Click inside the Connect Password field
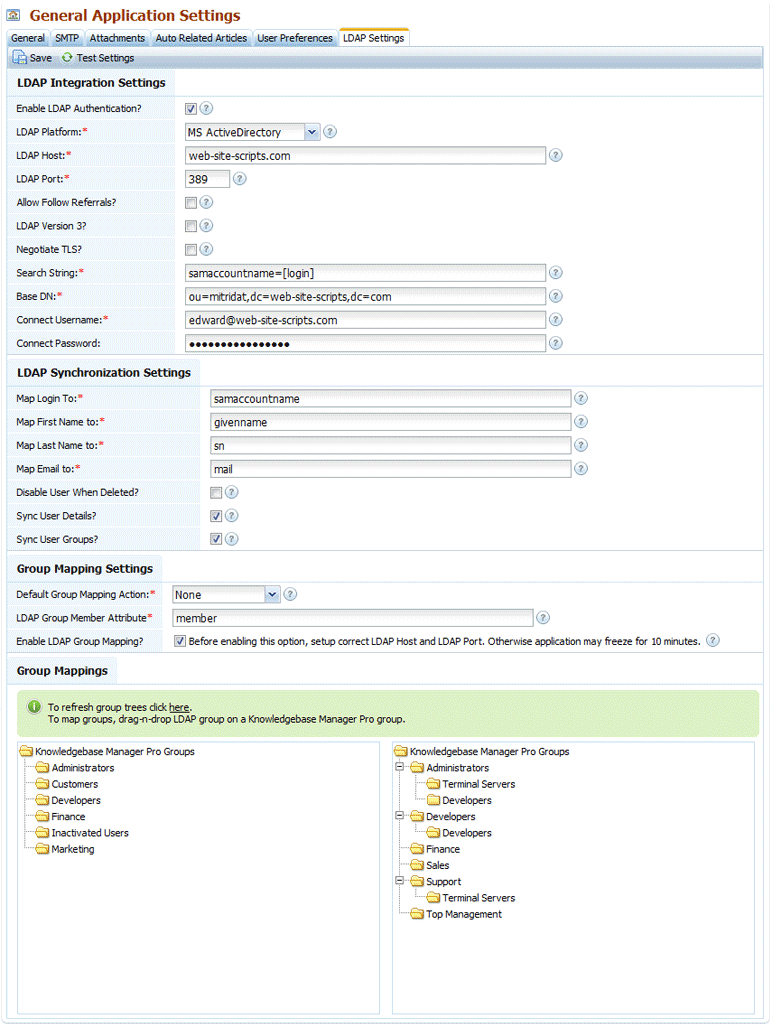This screenshot has height=1027, width=772. (365, 342)
